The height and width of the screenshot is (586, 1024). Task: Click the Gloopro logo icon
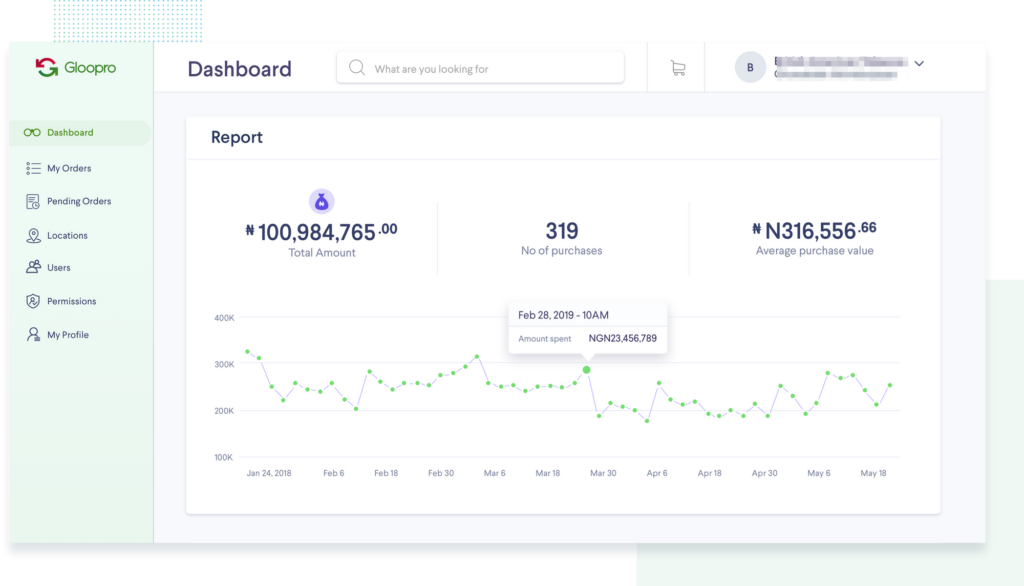46,68
